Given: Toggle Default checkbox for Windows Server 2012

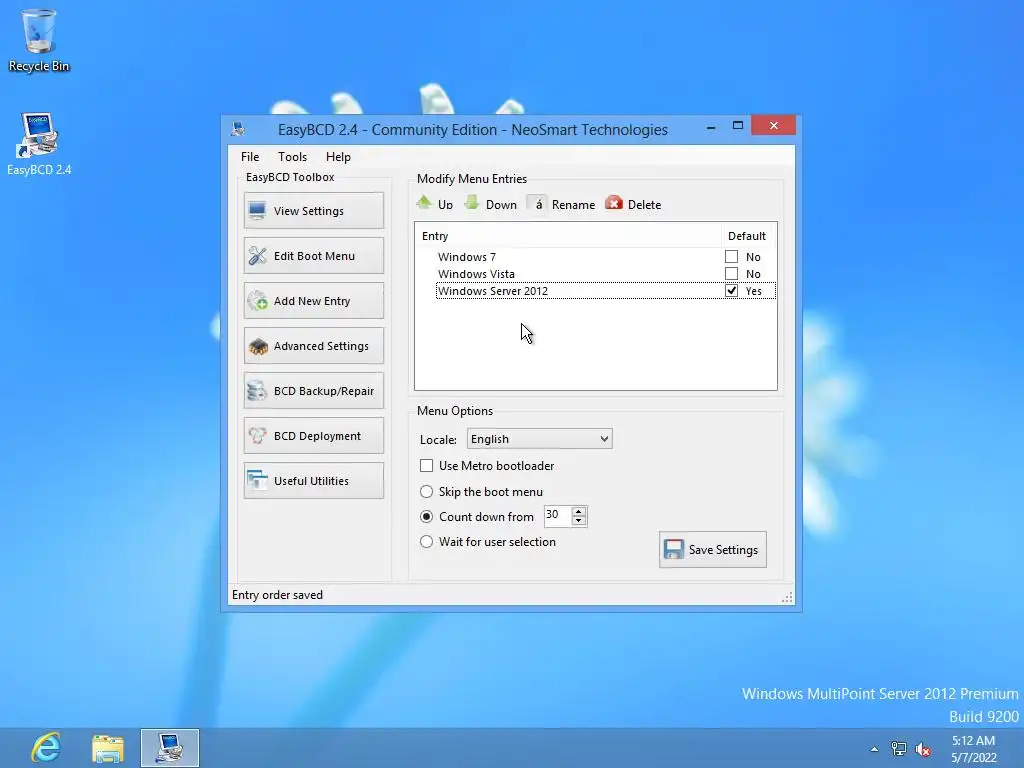Looking at the screenshot, I should click(731, 291).
